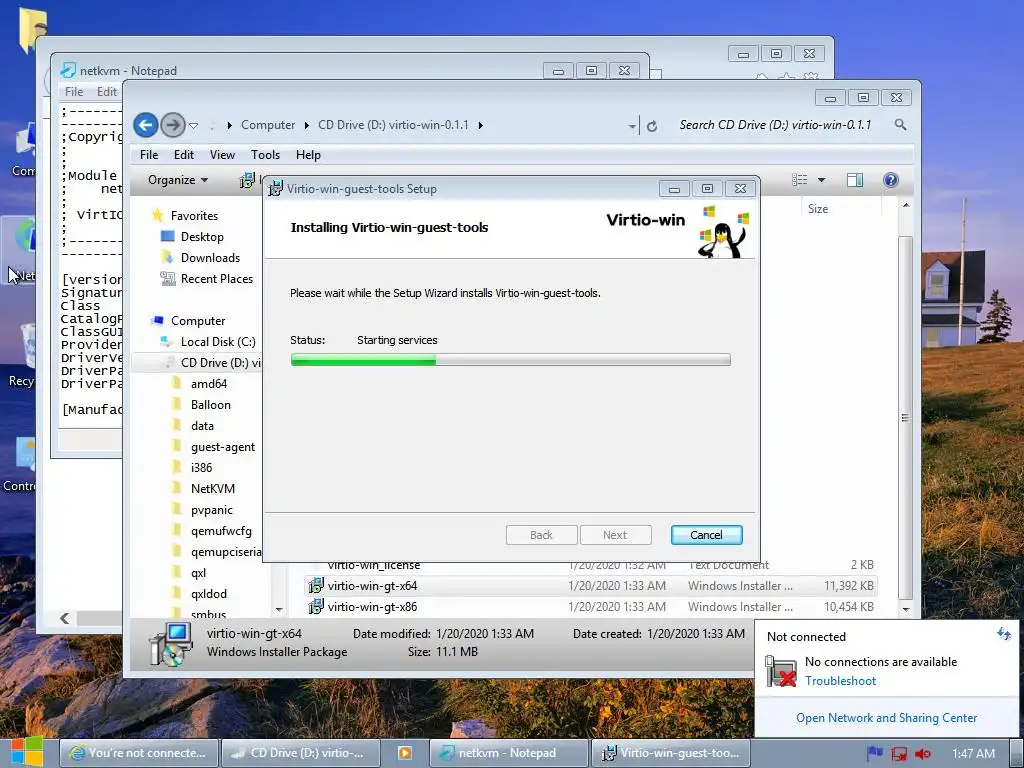This screenshot has height=768, width=1024.
Task: Open the qemufwcfg folder in tree
Action: (x=221, y=531)
